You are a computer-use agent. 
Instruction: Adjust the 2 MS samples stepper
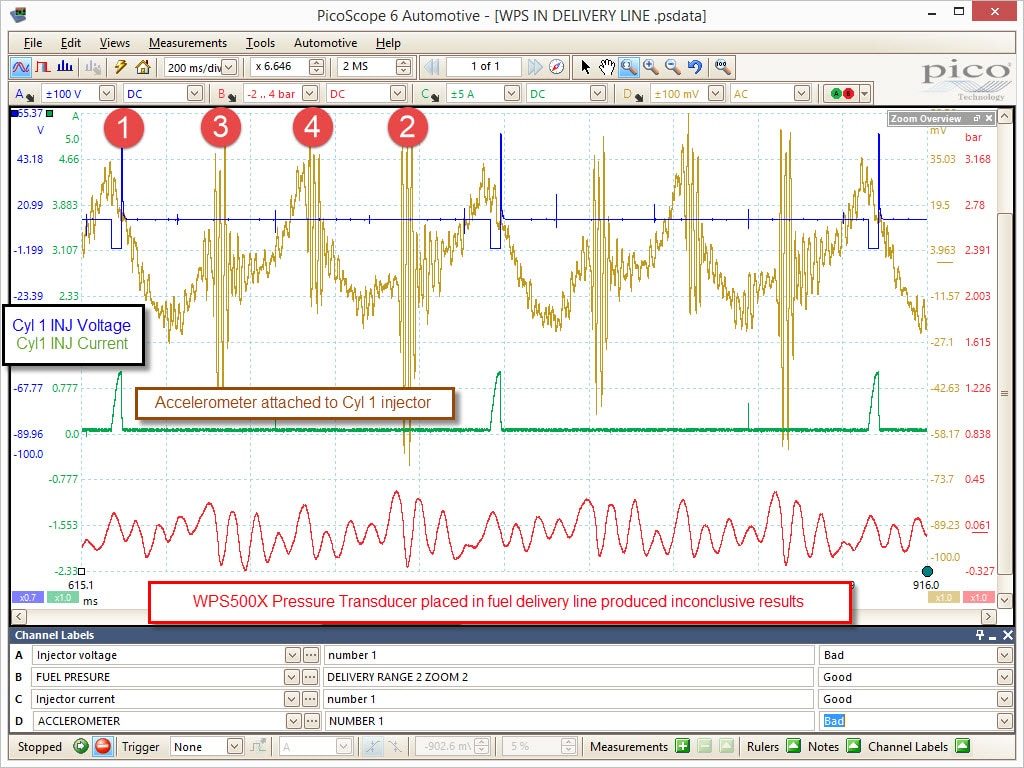tap(404, 67)
